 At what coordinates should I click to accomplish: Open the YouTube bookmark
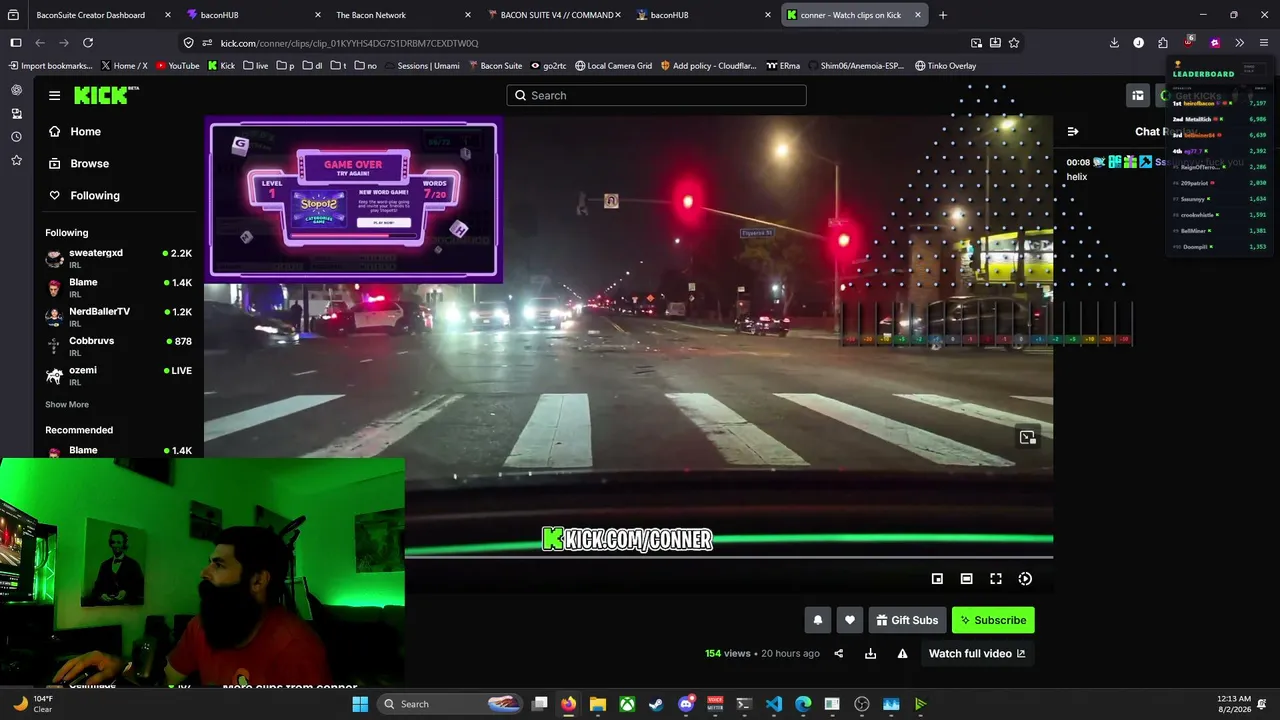point(178,66)
